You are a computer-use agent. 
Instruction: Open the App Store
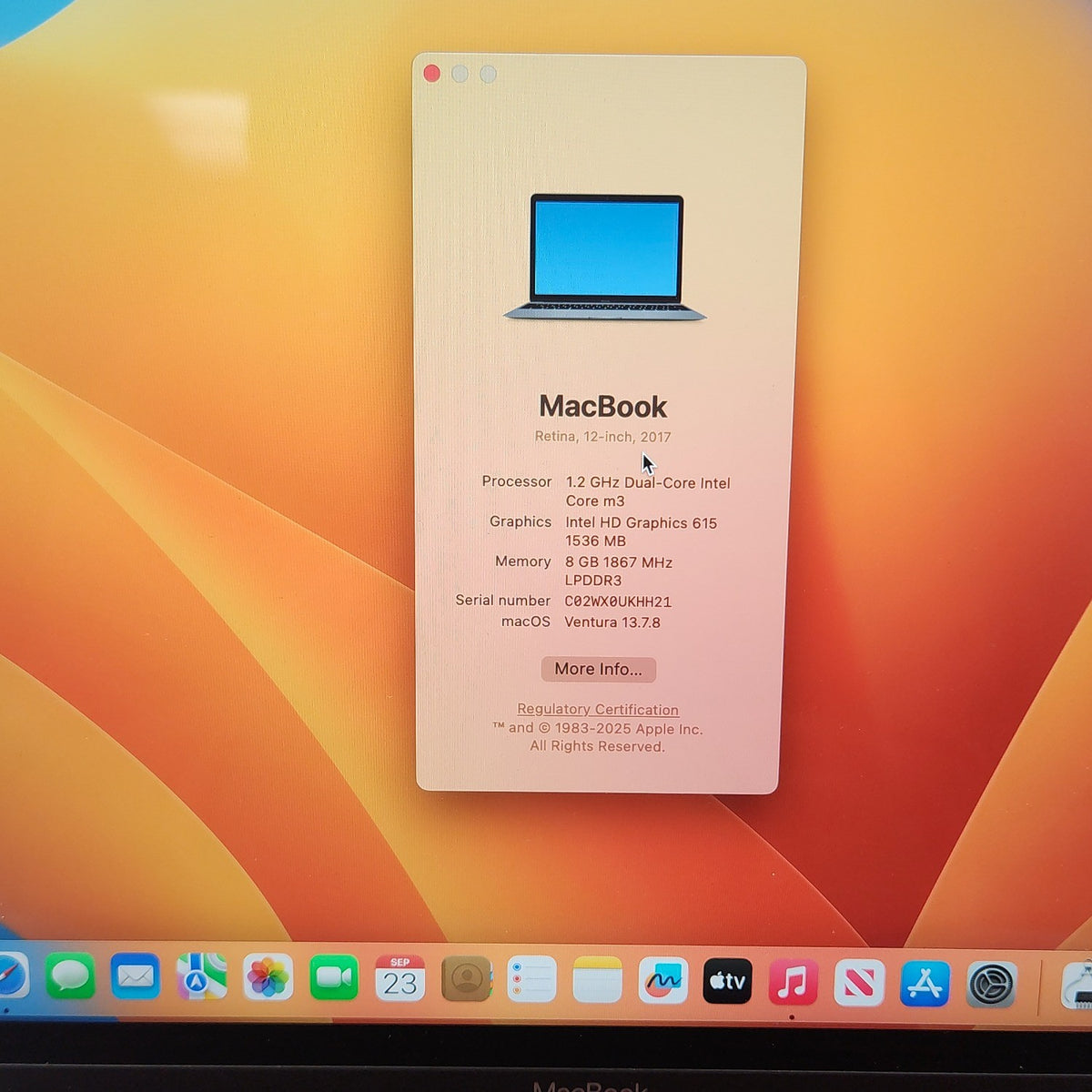point(925,983)
